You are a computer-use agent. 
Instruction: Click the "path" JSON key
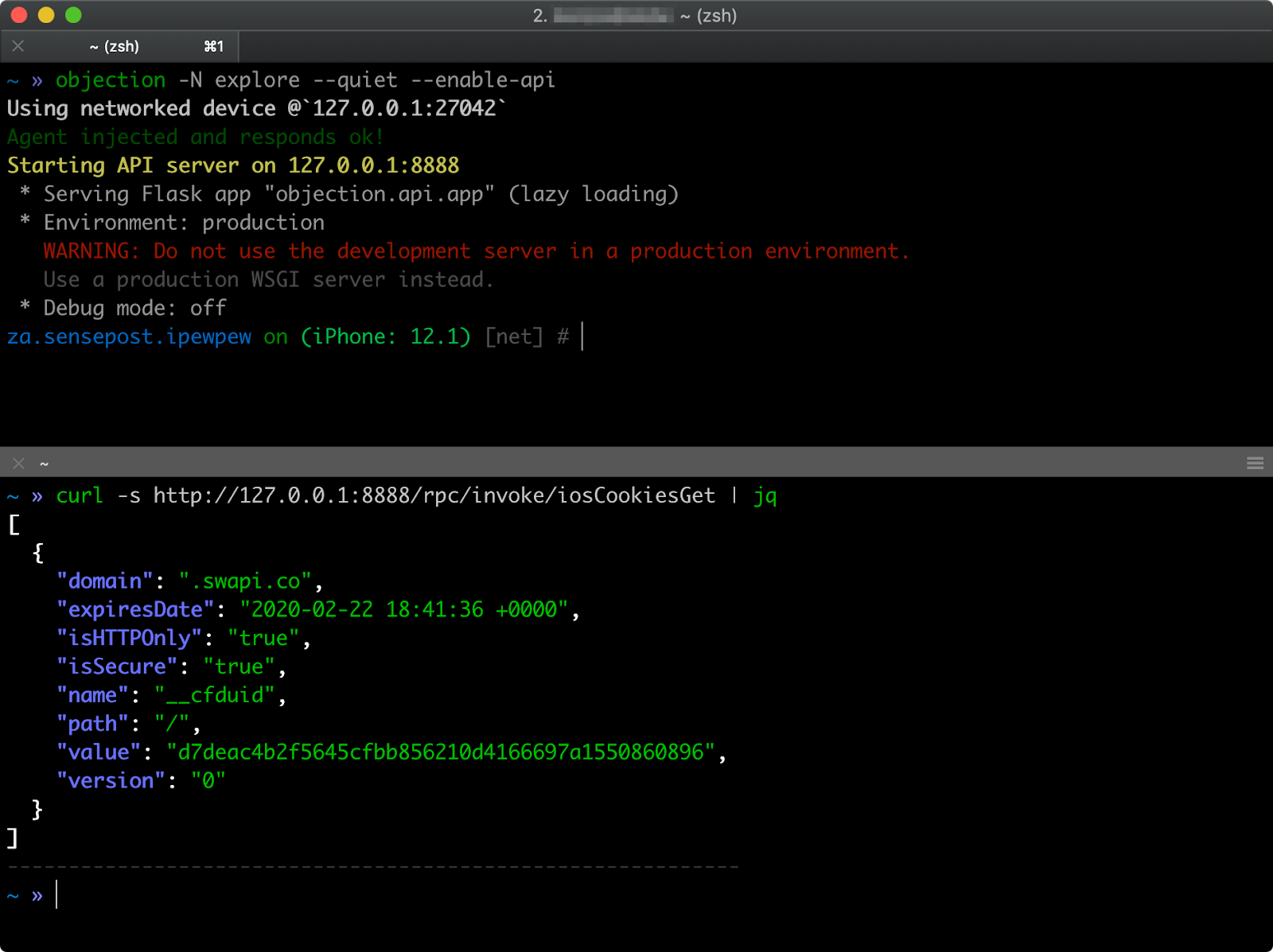coord(92,725)
